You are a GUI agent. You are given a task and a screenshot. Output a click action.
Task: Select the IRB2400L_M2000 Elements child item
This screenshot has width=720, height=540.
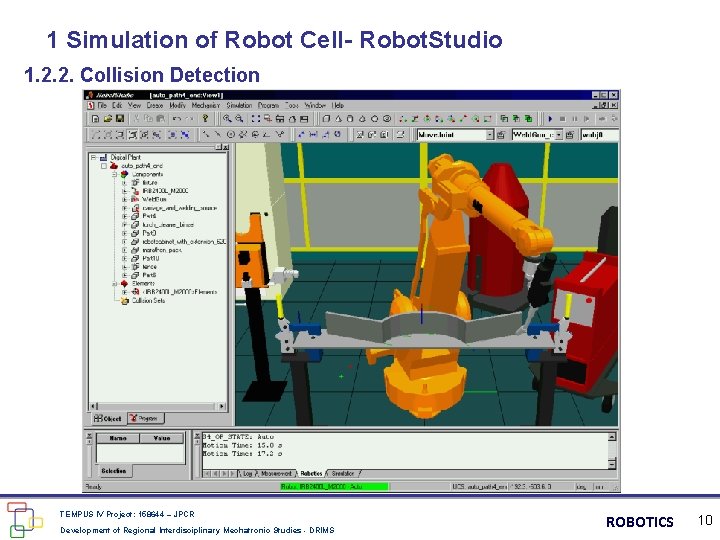click(x=180, y=292)
